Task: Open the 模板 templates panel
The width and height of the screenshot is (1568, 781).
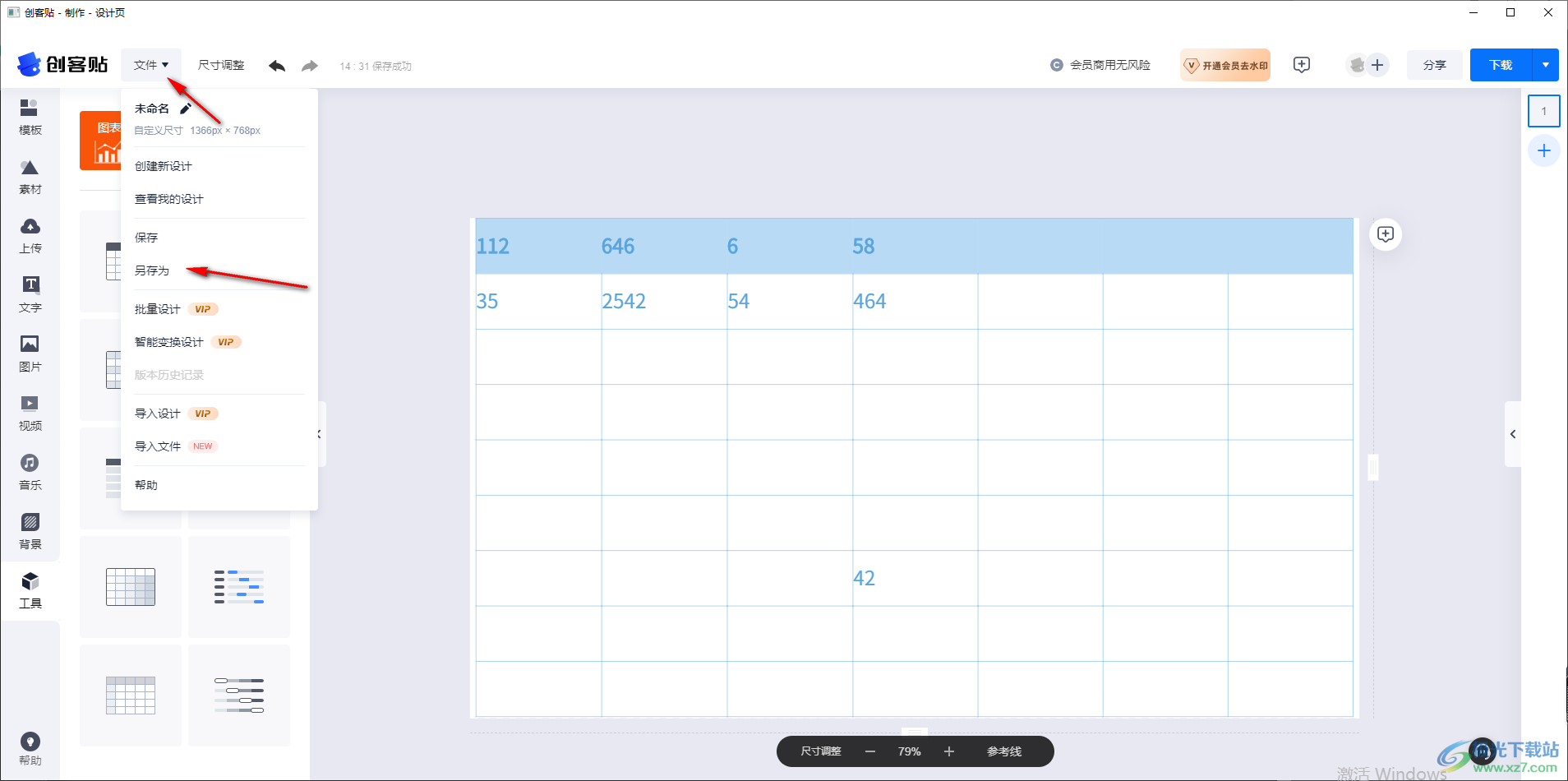Action: [x=30, y=118]
